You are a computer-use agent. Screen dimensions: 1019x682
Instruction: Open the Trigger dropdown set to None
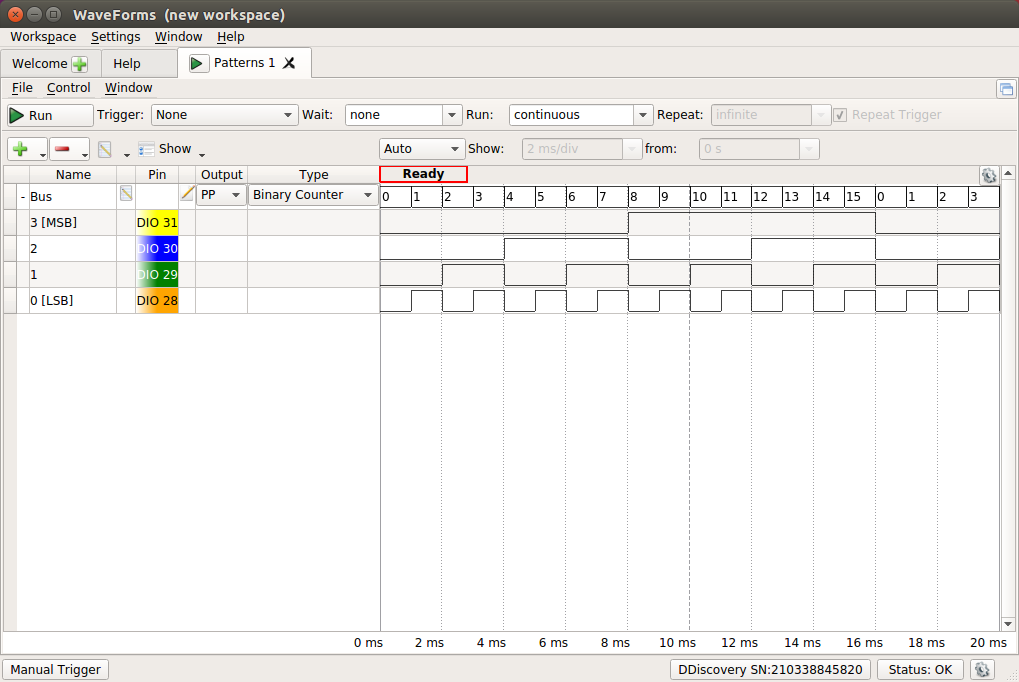pos(224,115)
